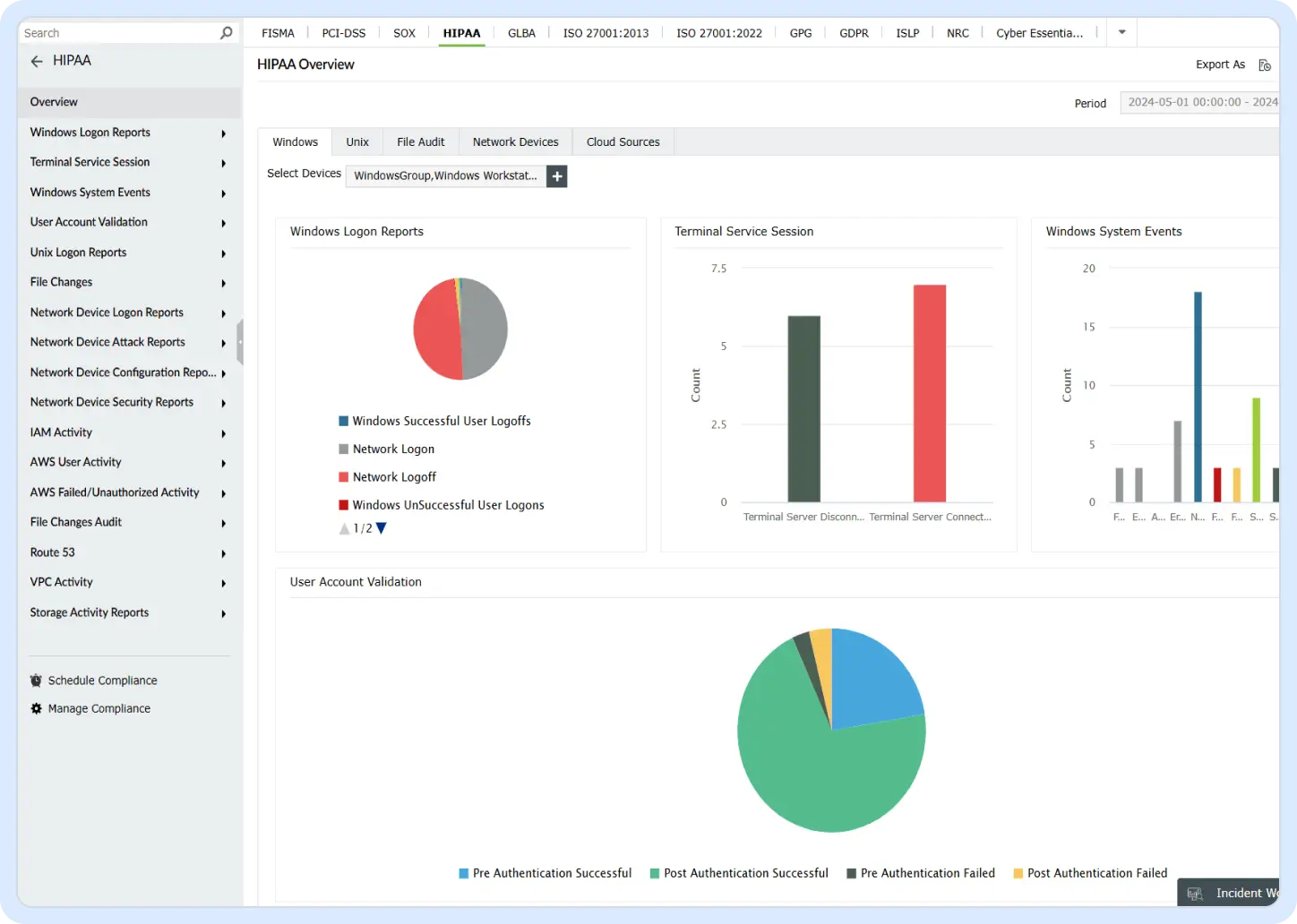Click Manage Compliance link

click(99, 708)
